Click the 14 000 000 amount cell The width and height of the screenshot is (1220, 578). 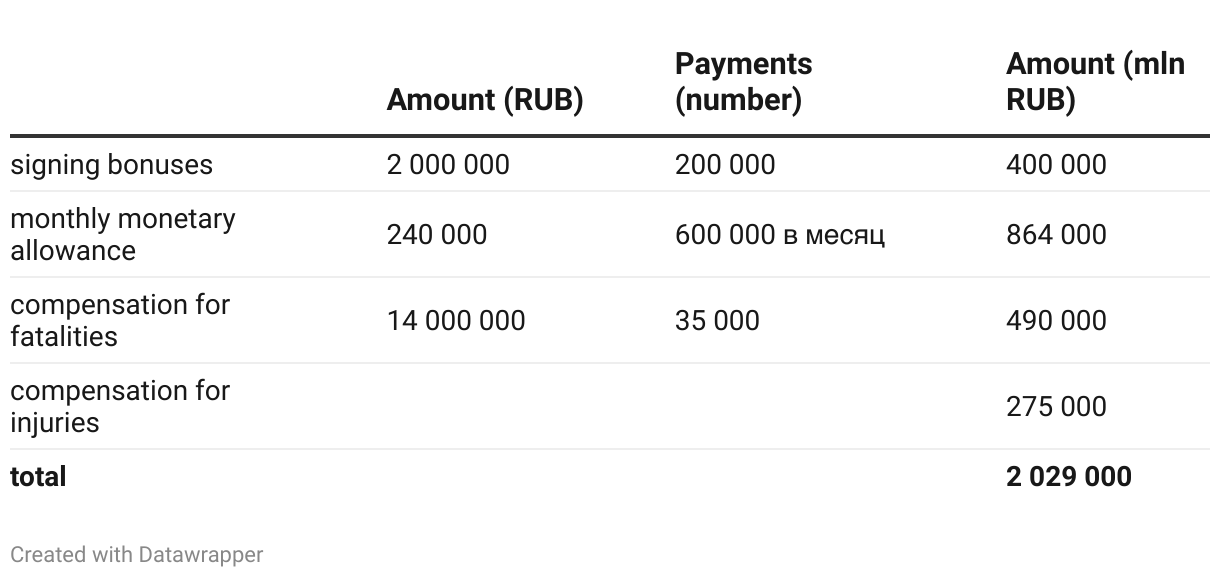pos(456,320)
